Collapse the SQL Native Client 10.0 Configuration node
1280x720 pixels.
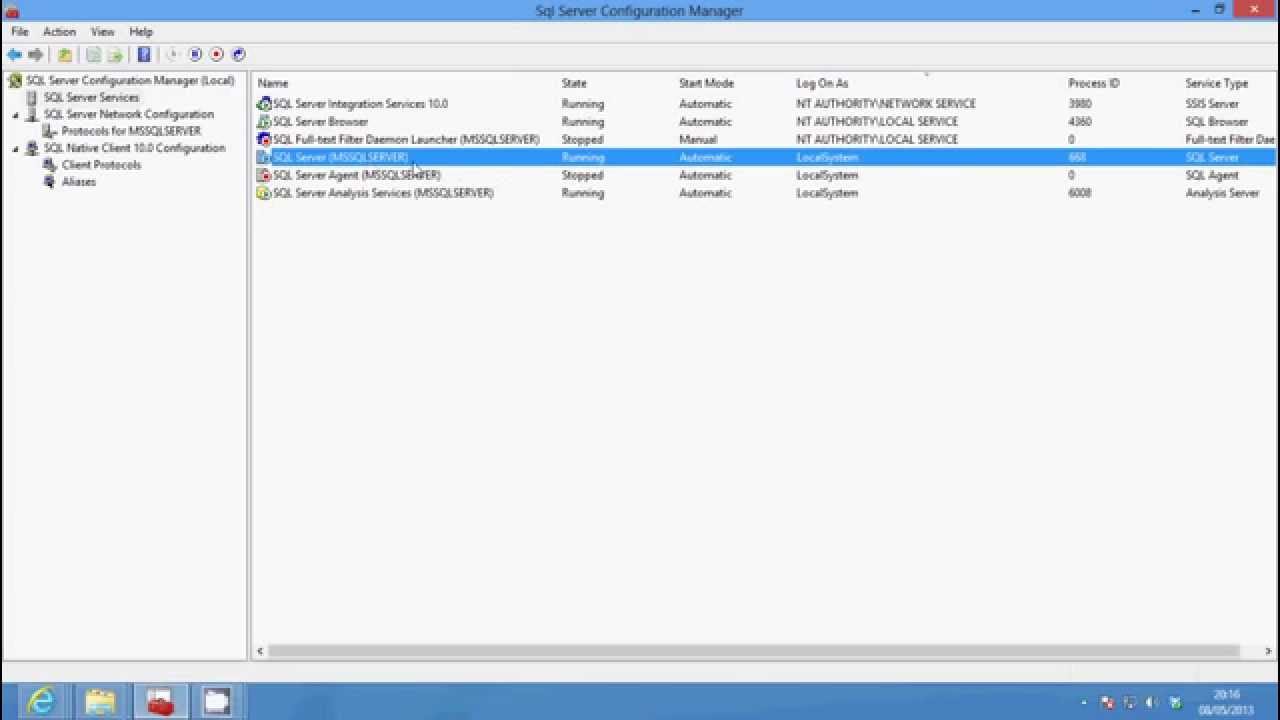pos(15,149)
